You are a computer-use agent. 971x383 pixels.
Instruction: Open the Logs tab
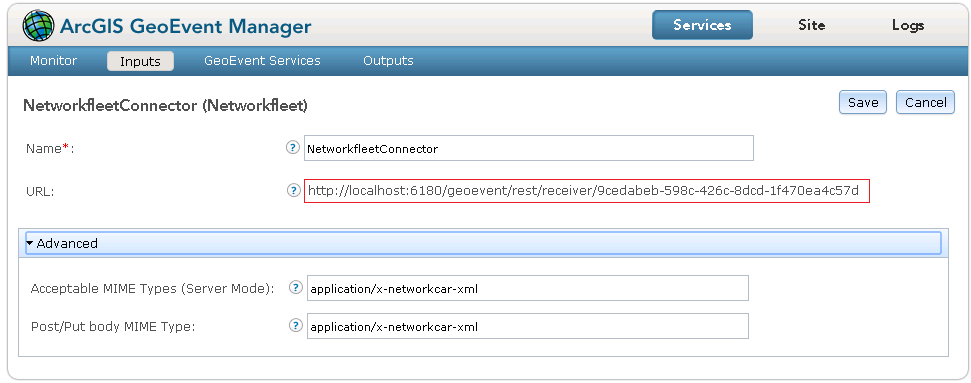[x=908, y=25]
